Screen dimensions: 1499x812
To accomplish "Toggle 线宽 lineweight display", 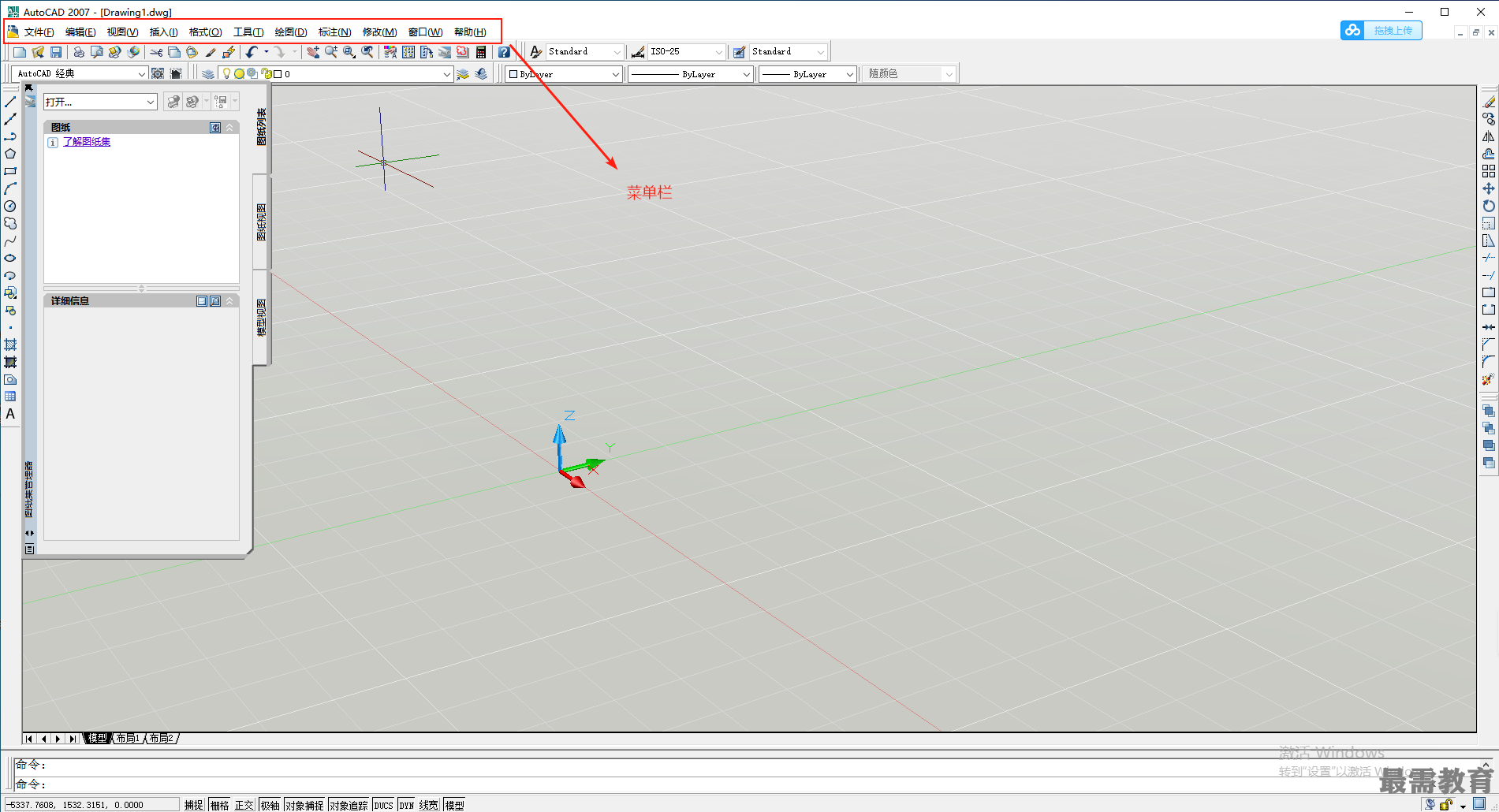I will click(x=429, y=805).
